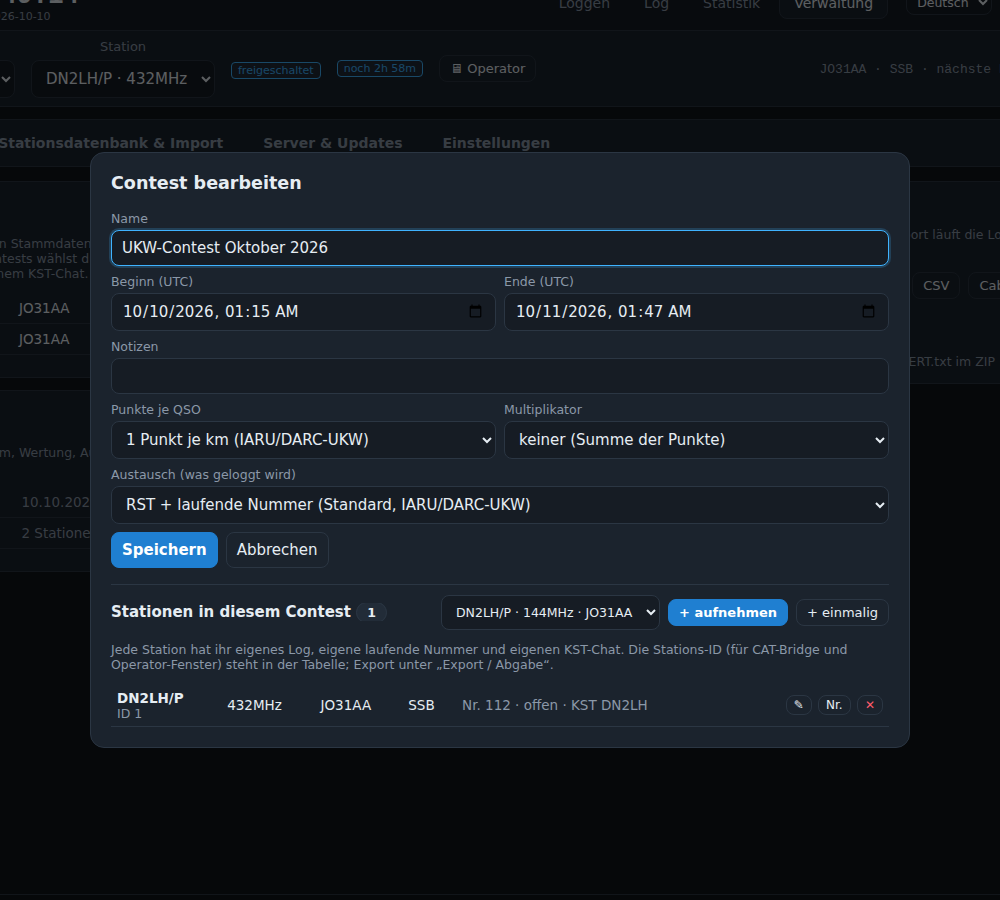Open the Deutsch language dropdown
Screen dimensions: 1000x900
[950, 5]
